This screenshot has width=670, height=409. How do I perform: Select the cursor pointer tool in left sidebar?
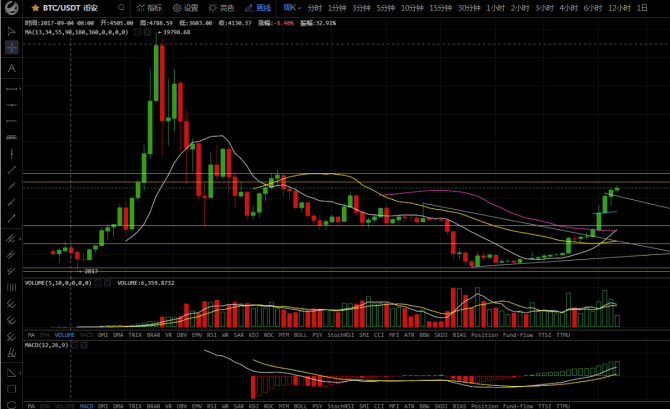pos(11,30)
